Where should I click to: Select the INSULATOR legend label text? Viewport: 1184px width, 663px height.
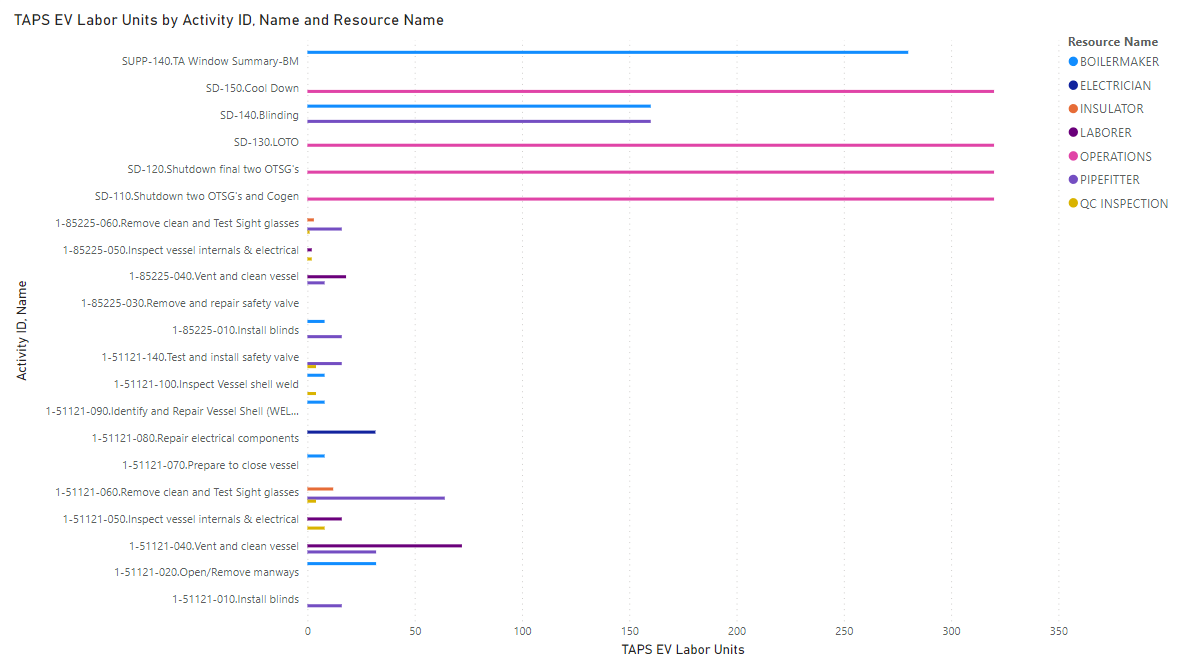point(1111,109)
